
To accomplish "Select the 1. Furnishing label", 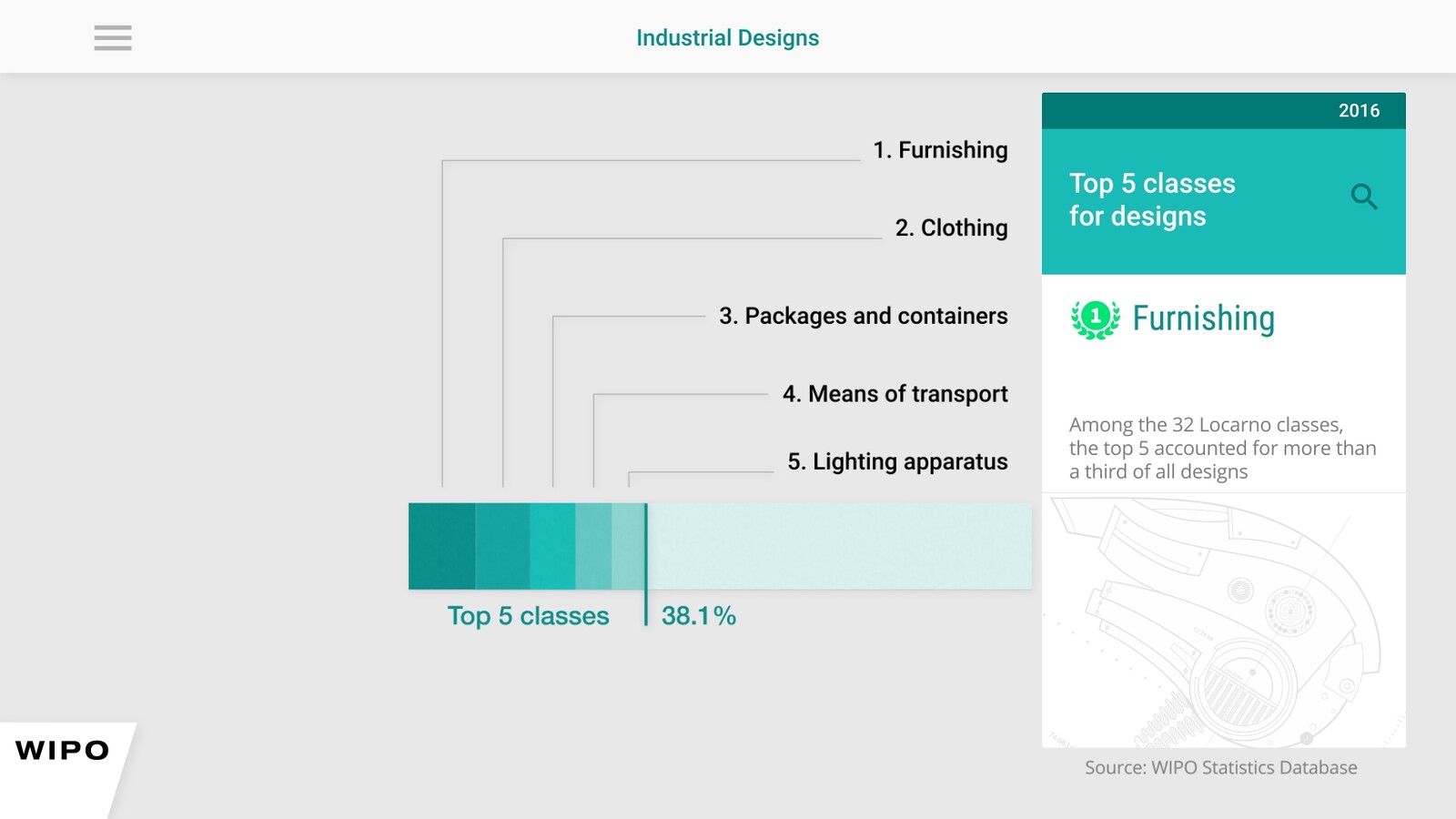I will click(x=940, y=150).
